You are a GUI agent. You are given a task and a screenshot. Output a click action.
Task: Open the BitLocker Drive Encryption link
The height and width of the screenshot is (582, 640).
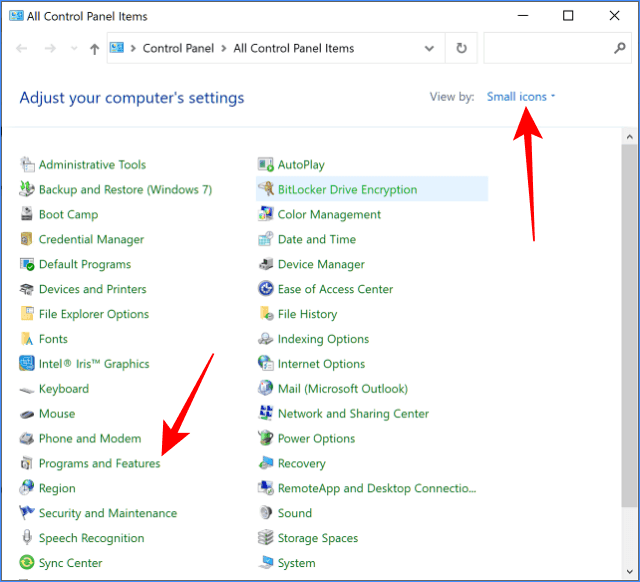(x=347, y=189)
